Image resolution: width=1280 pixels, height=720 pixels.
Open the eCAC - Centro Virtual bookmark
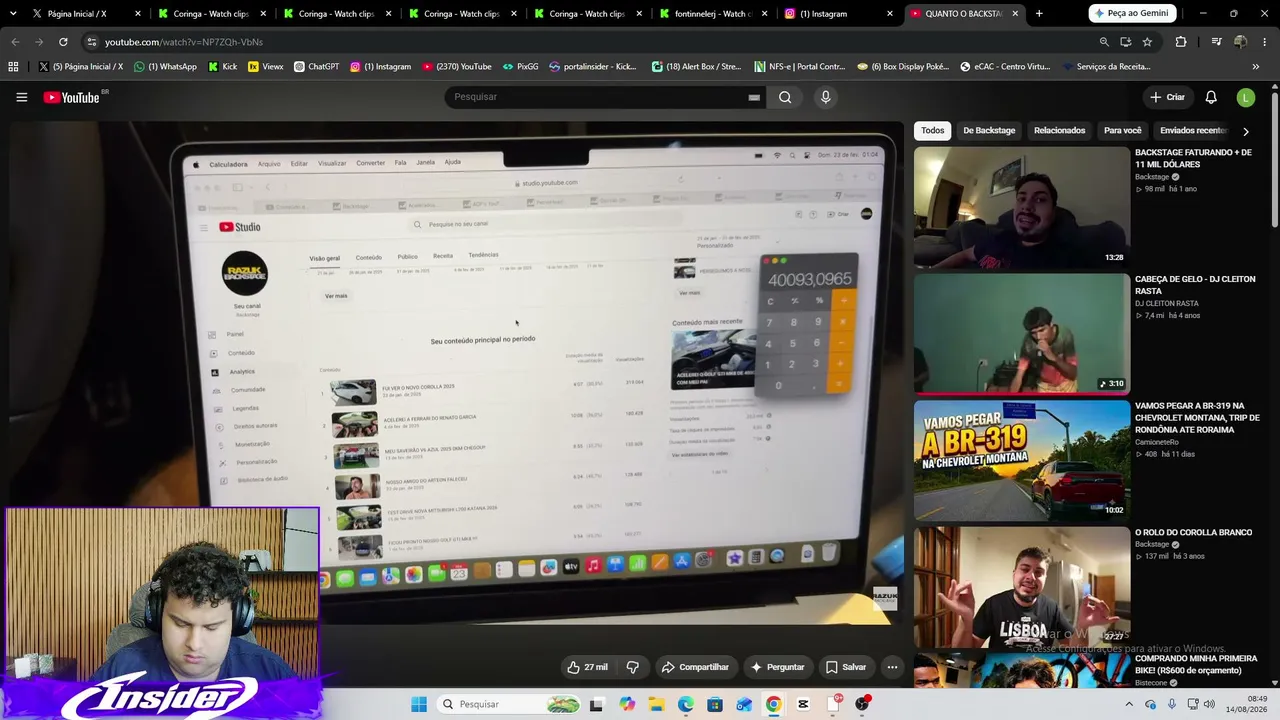tap(1005, 67)
